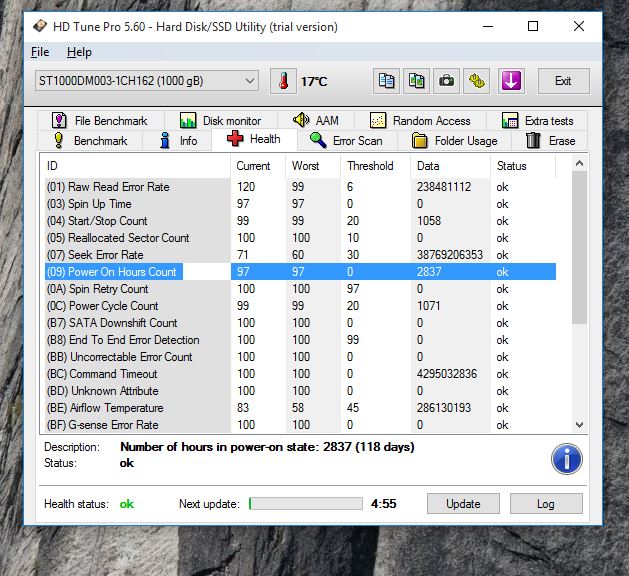Image resolution: width=629 pixels, height=576 pixels.
Task: Click the Data column header
Action: point(450,166)
